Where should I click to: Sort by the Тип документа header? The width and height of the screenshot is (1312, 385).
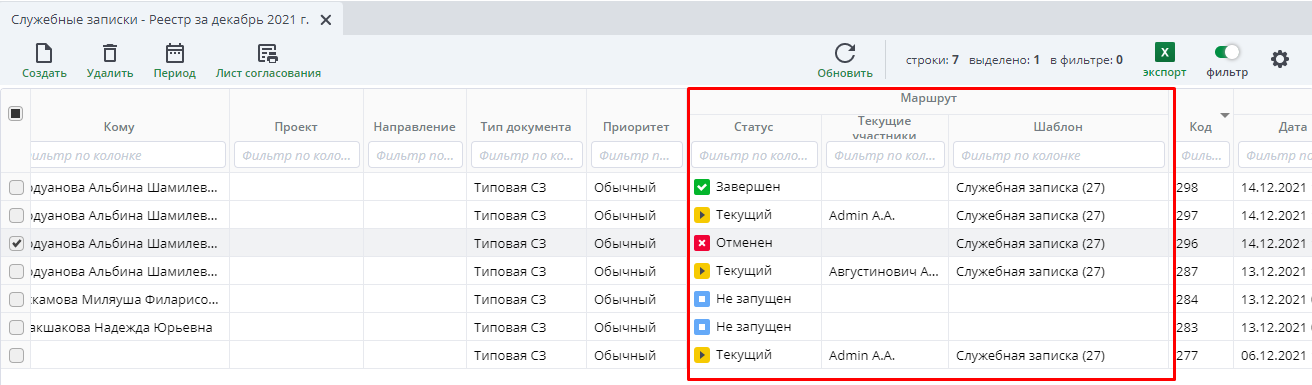click(x=526, y=127)
